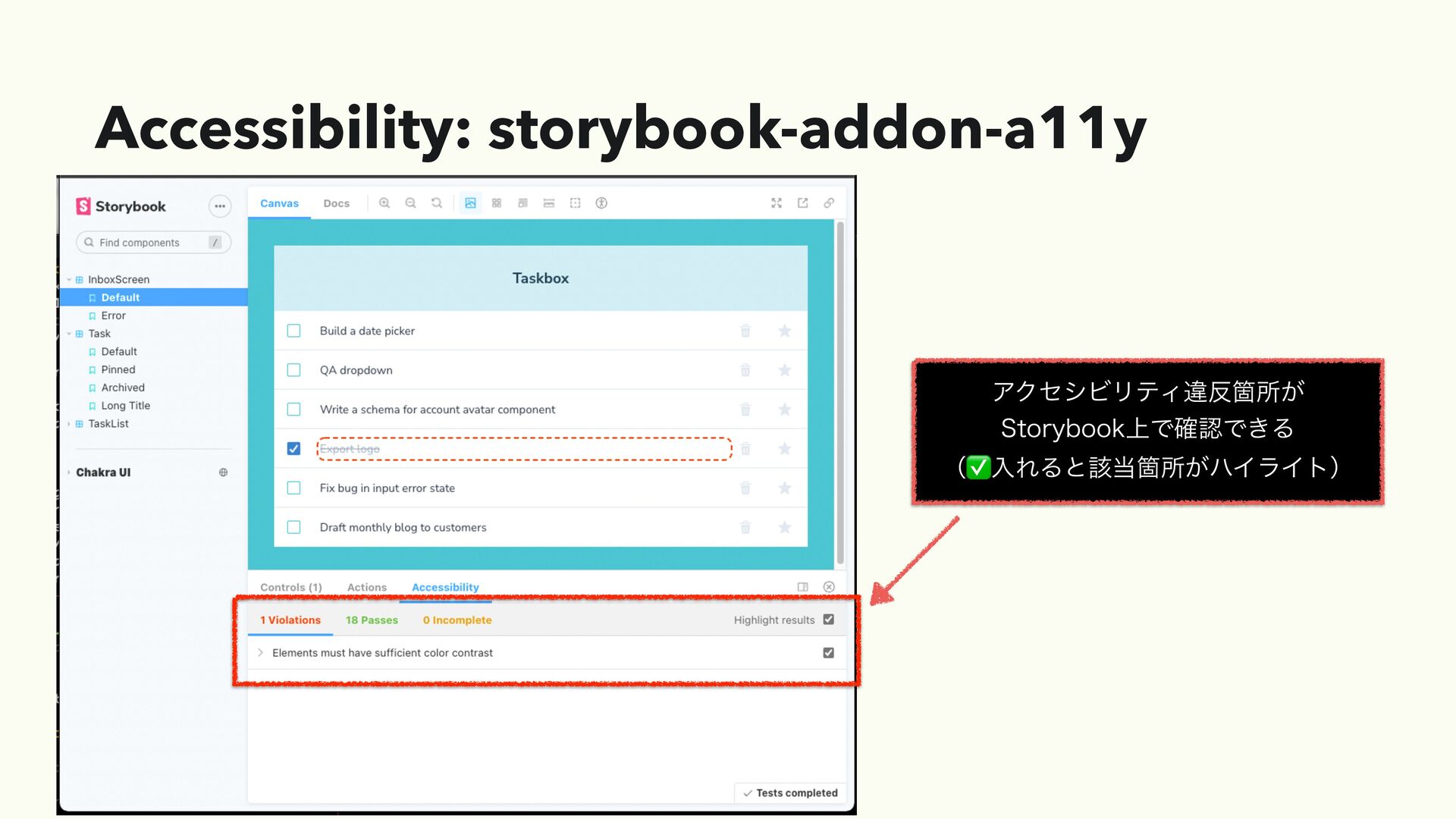1456x819 pixels.
Task: Open the viewport size icon
Action: [522, 203]
